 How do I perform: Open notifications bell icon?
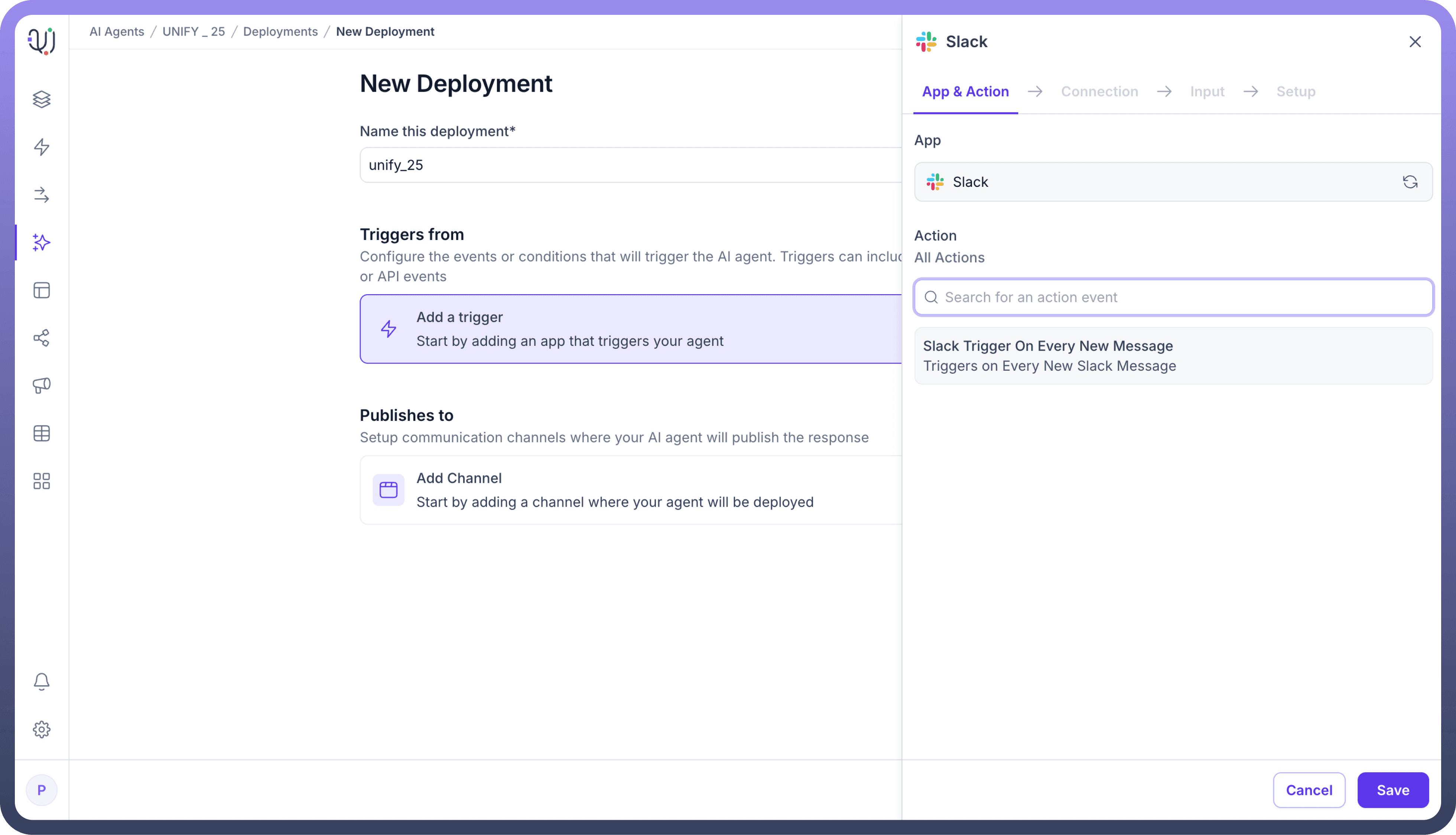click(x=41, y=681)
